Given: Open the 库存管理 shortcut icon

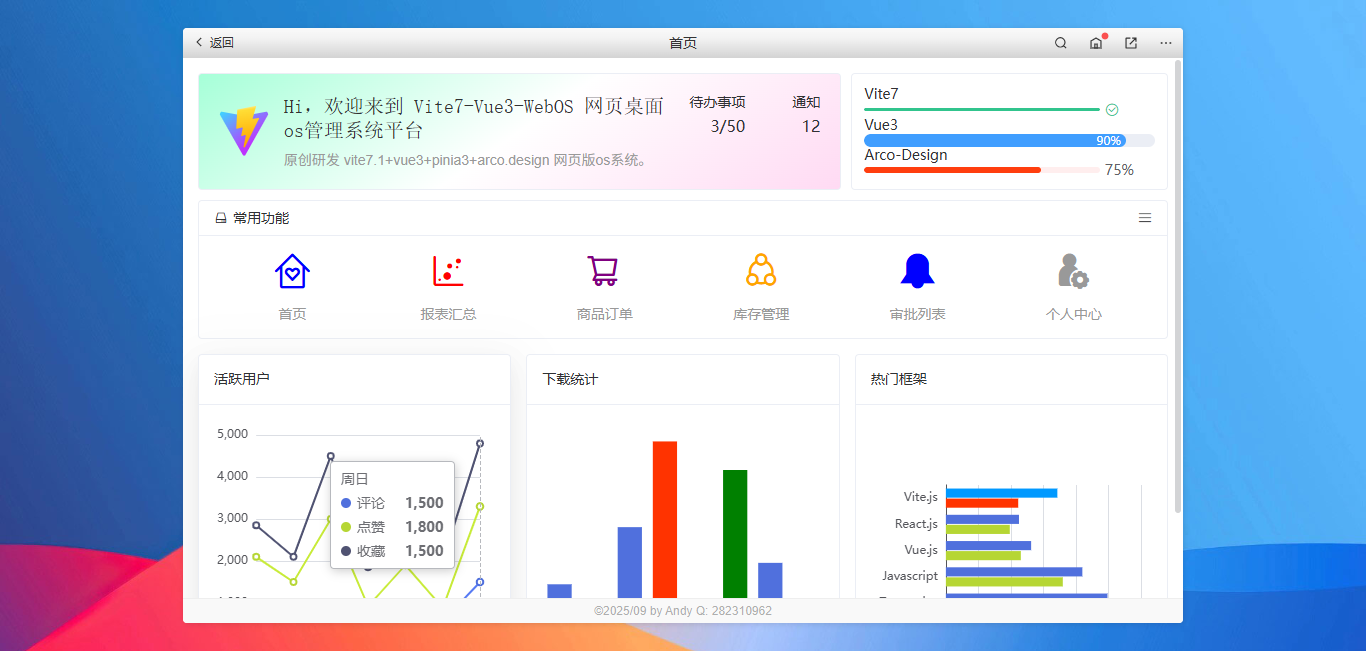Looking at the screenshot, I should pos(761,270).
